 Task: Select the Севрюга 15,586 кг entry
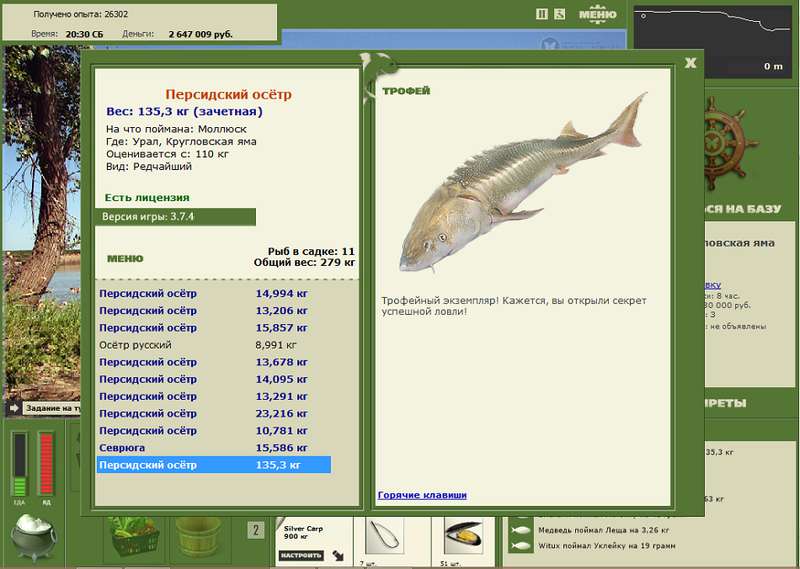click(214, 448)
